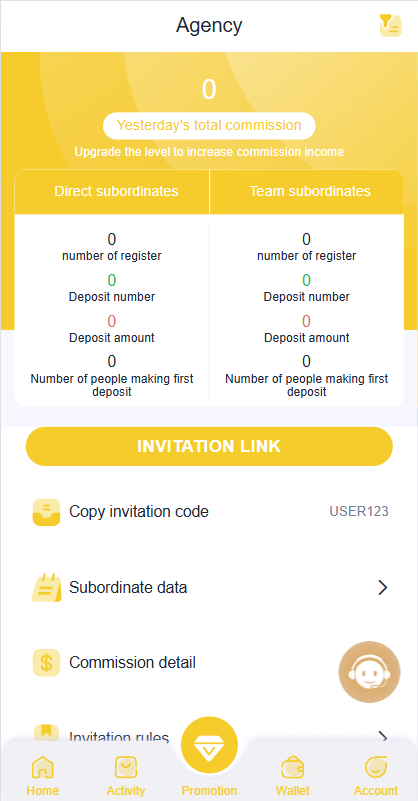Click the Commission detail dollar icon
The width and height of the screenshot is (418, 801).
click(x=46, y=663)
